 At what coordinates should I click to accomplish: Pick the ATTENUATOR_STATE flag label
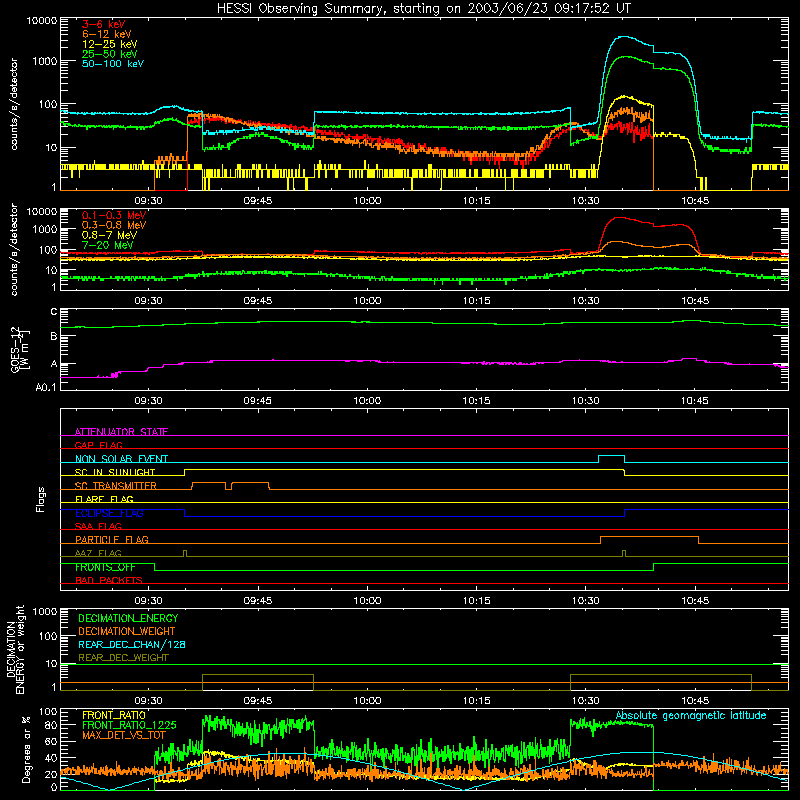[121, 432]
